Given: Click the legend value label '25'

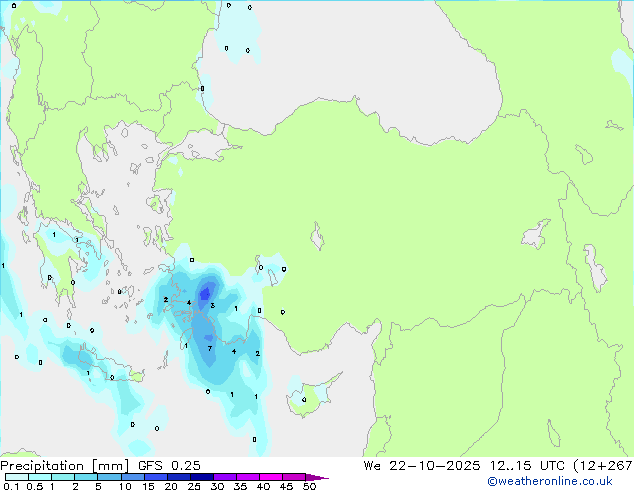Looking at the screenshot, I should 194,486.
